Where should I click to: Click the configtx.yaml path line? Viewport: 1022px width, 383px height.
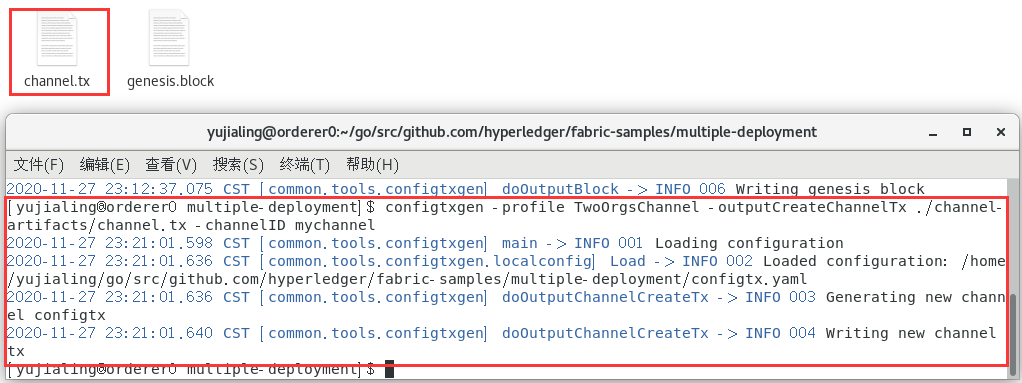[x=407, y=279]
